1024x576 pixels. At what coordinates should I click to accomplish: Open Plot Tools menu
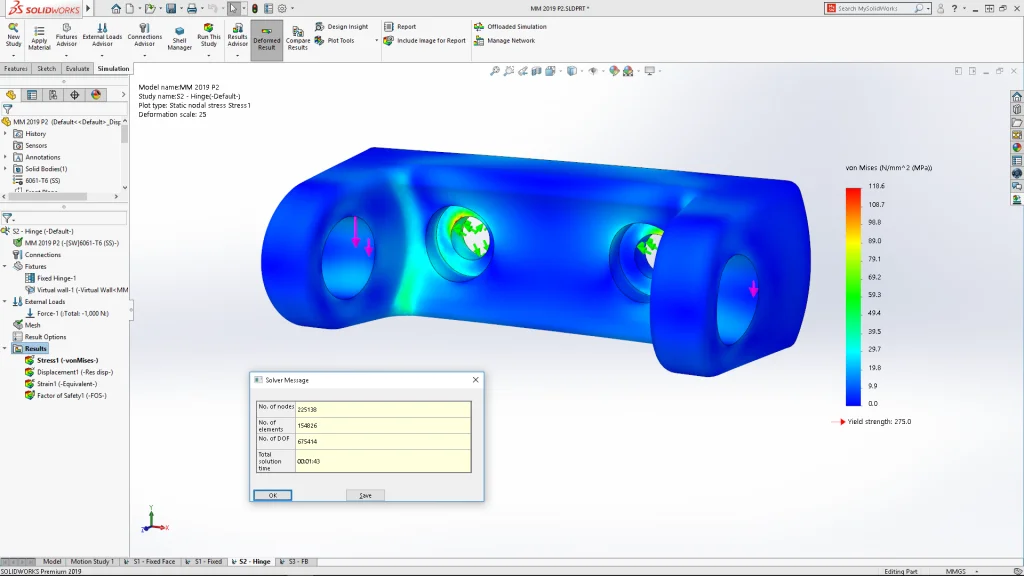coord(335,40)
